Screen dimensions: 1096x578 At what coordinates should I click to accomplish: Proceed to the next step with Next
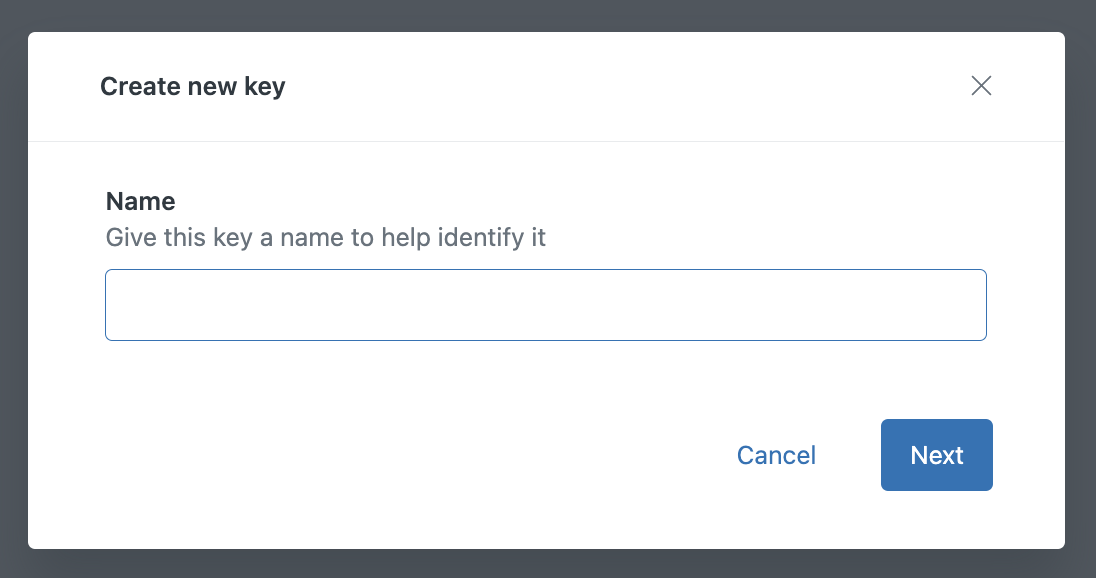[x=936, y=455]
